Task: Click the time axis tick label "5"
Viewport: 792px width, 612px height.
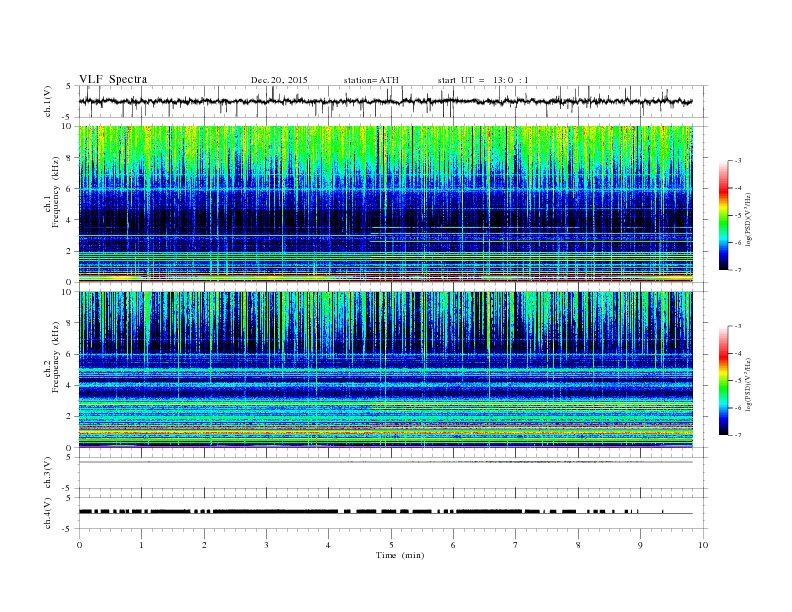Action: [x=391, y=545]
